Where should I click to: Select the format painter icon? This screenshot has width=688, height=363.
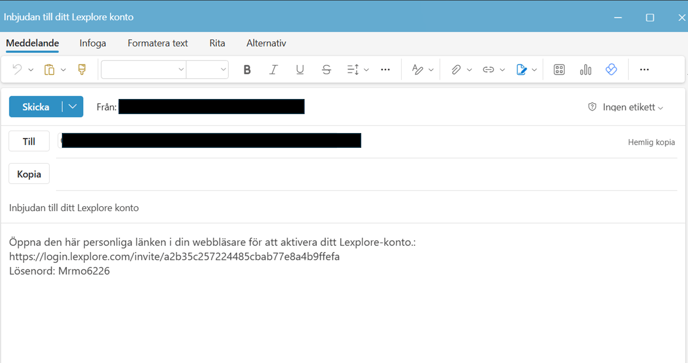click(82, 69)
